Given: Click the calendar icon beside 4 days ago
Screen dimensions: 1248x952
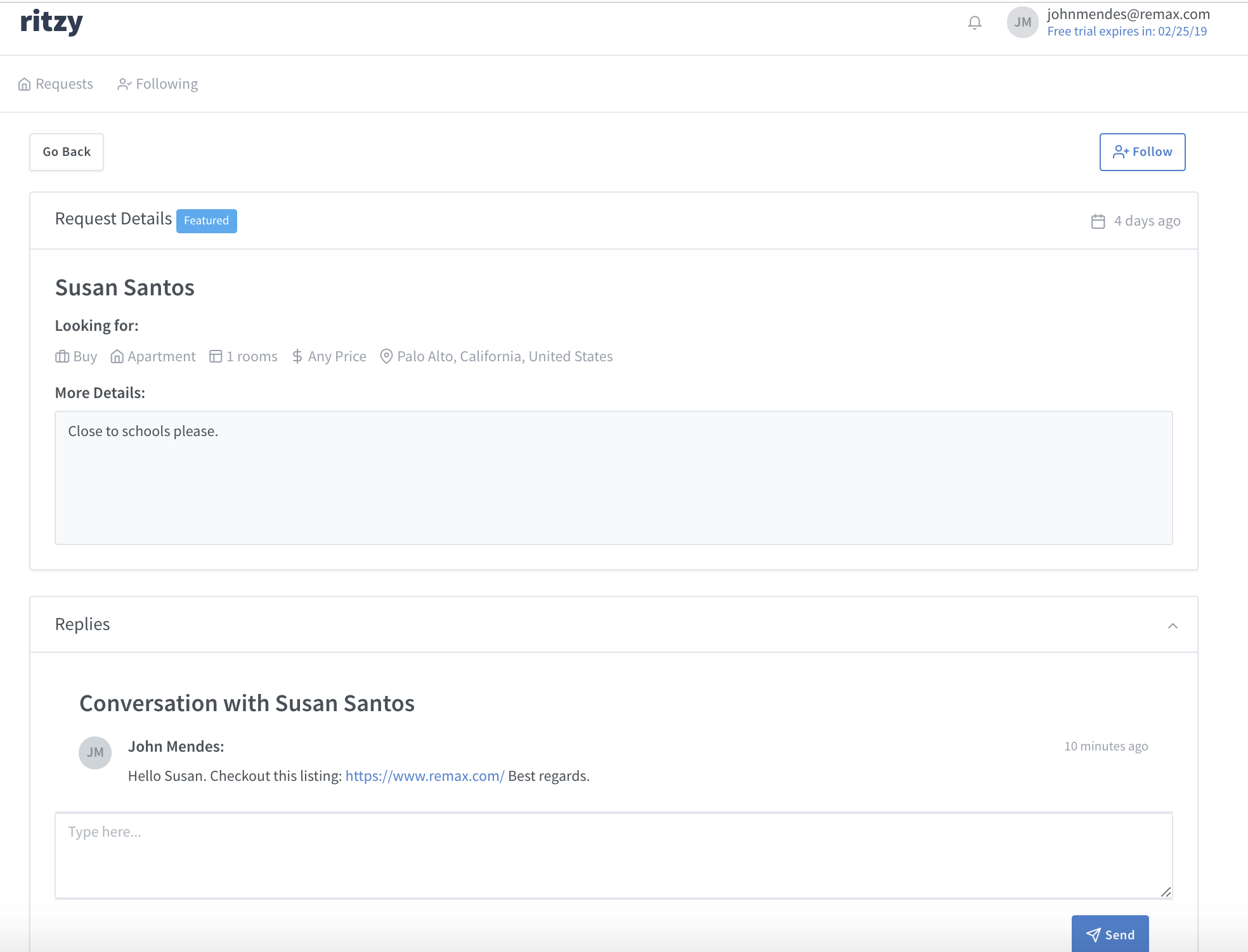Looking at the screenshot, I should [1098, 221].
